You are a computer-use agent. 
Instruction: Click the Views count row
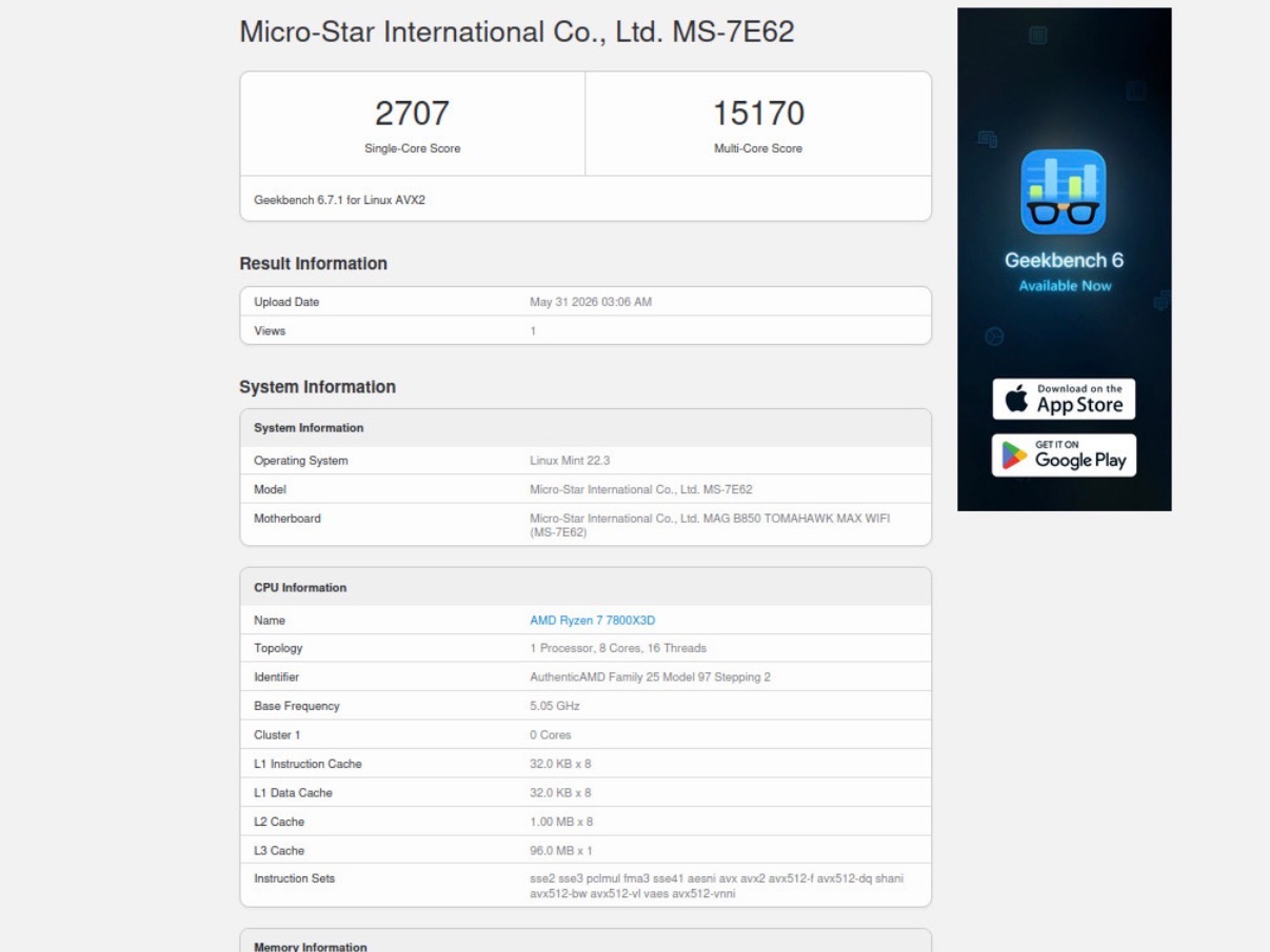(x=585, y=330)
